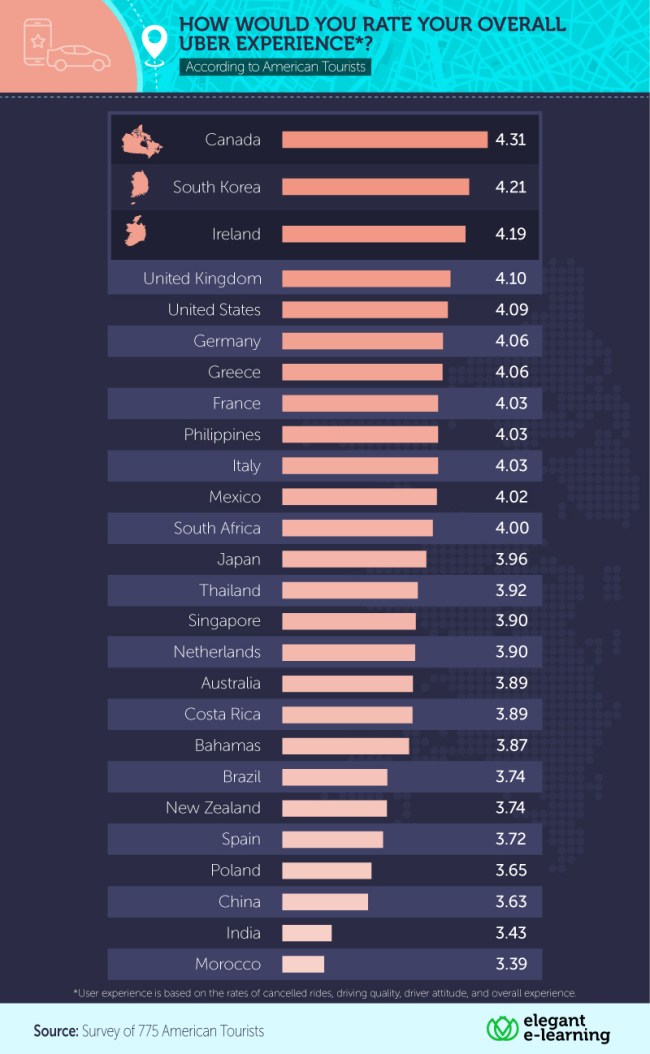Click the Source survey text in footer
This screenshot has width=650, height=1054.
149,1030
